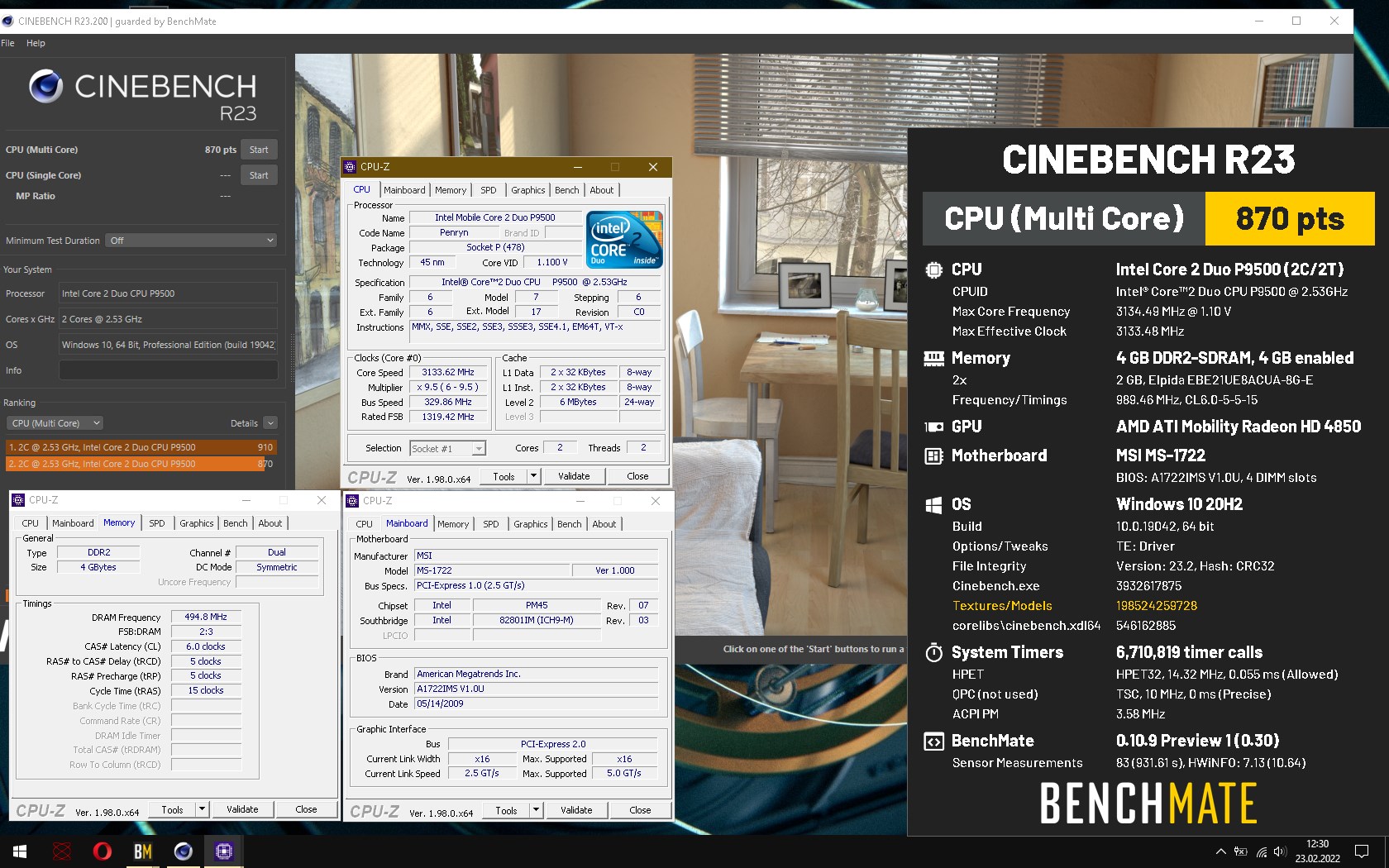Click the red crossed icon on the taskbar

(x=61, y=851)
